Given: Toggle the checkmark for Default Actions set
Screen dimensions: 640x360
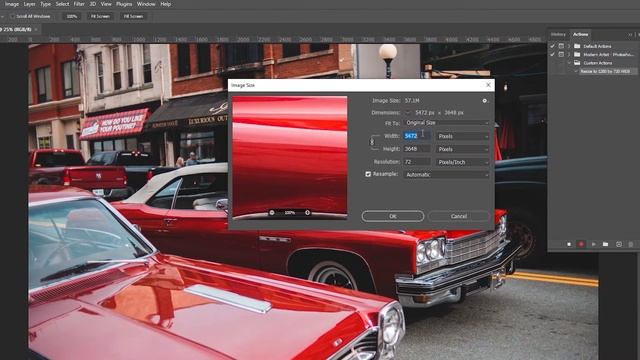Looking at the screenshot, I should pyautogui.click(x=552, y=46).
